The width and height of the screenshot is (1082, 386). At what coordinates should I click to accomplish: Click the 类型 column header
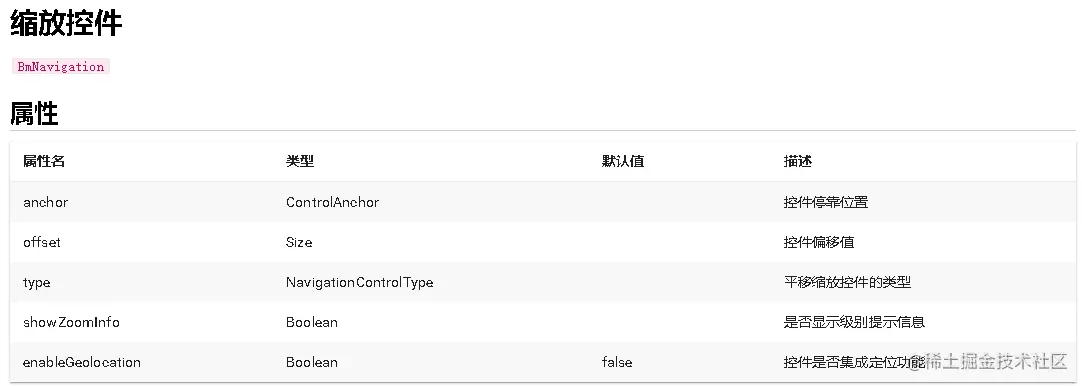click(300, 161)
